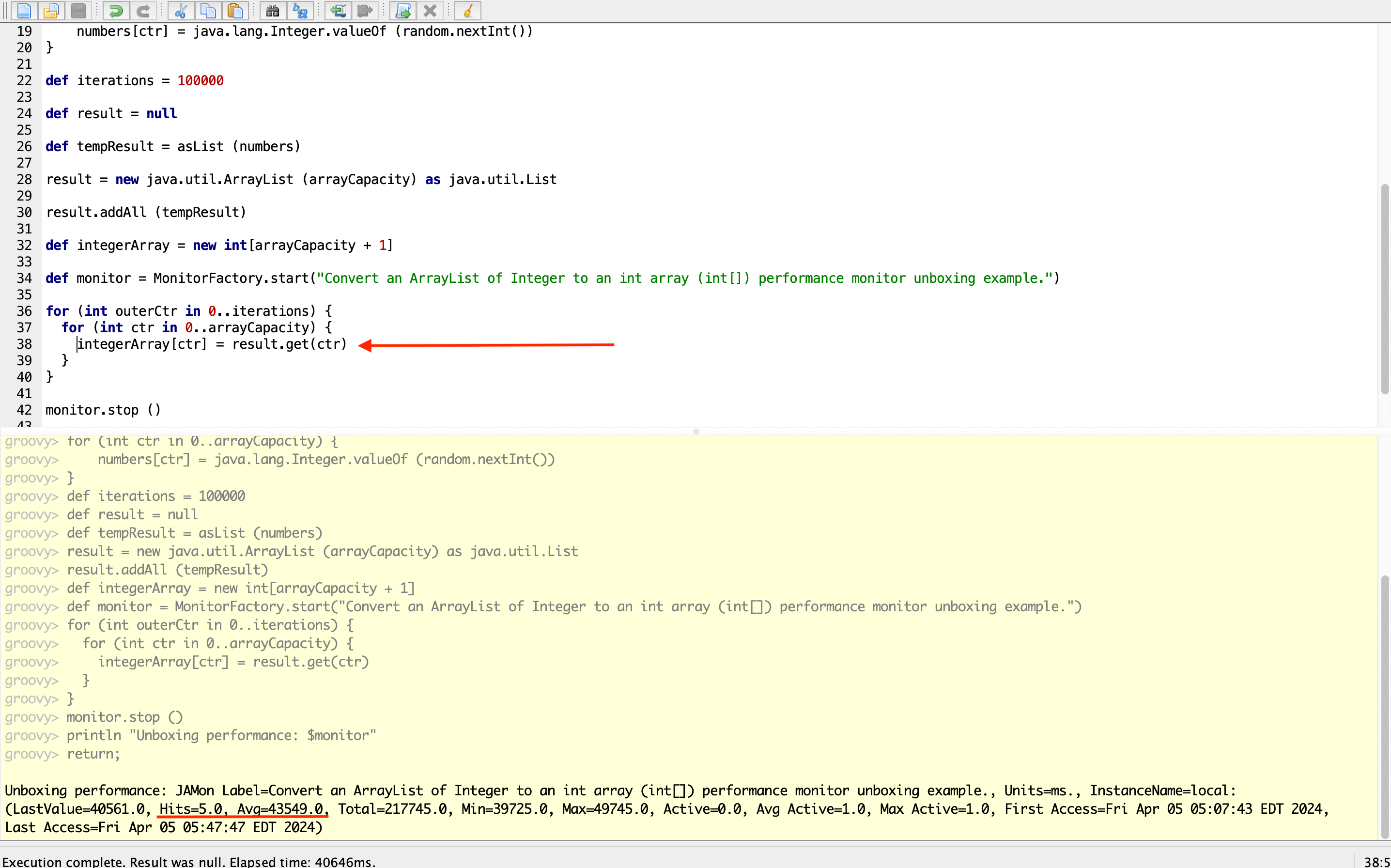The height and width of the screenshot is (868, 1391).
Task: Click the toolbar drag handle grip
Action: pyautogui.click(x=5, y=10)
